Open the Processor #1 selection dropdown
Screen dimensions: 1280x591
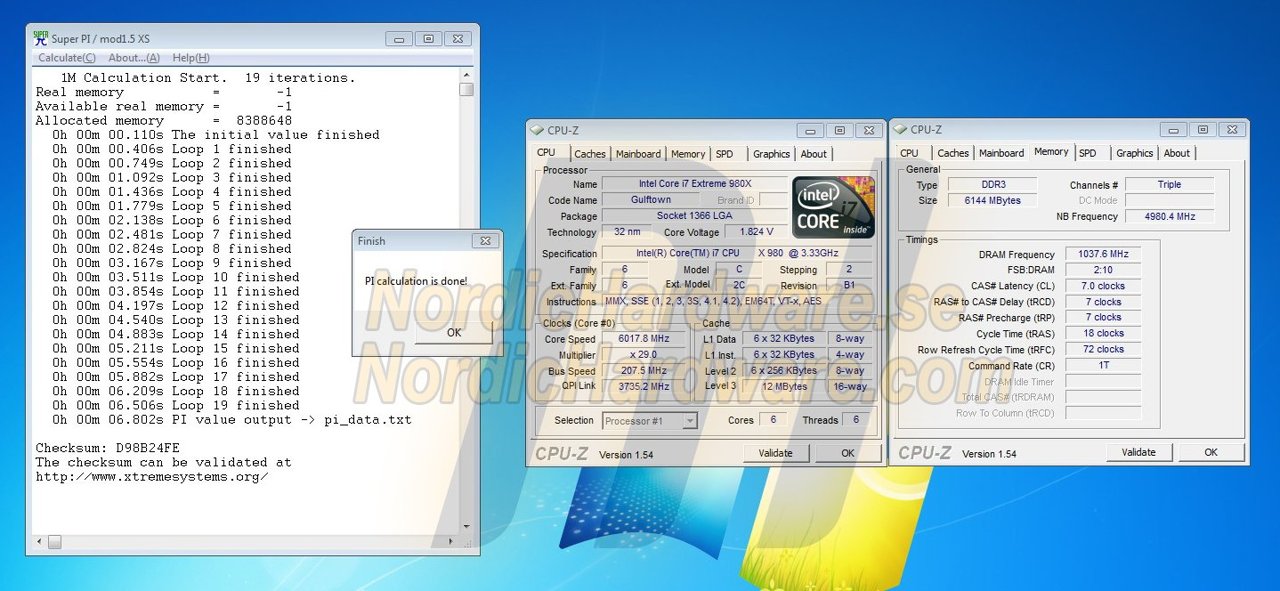pyautogui.click(x=650, y=420)
